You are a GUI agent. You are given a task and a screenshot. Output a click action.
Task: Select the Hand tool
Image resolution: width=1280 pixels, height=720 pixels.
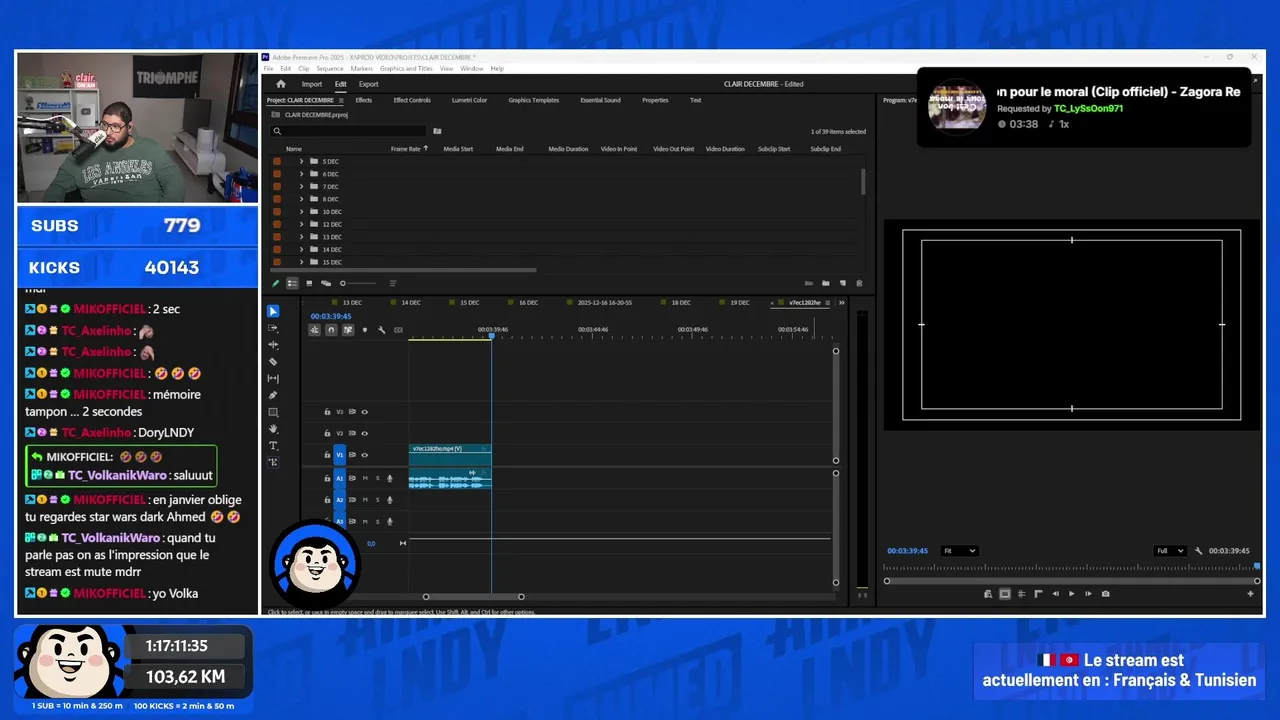(273, 429)
